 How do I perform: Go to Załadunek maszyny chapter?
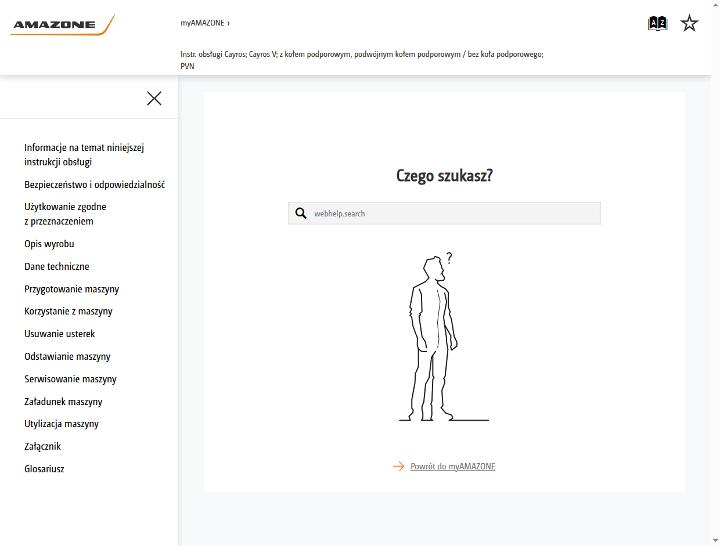[x=63, y=401]
